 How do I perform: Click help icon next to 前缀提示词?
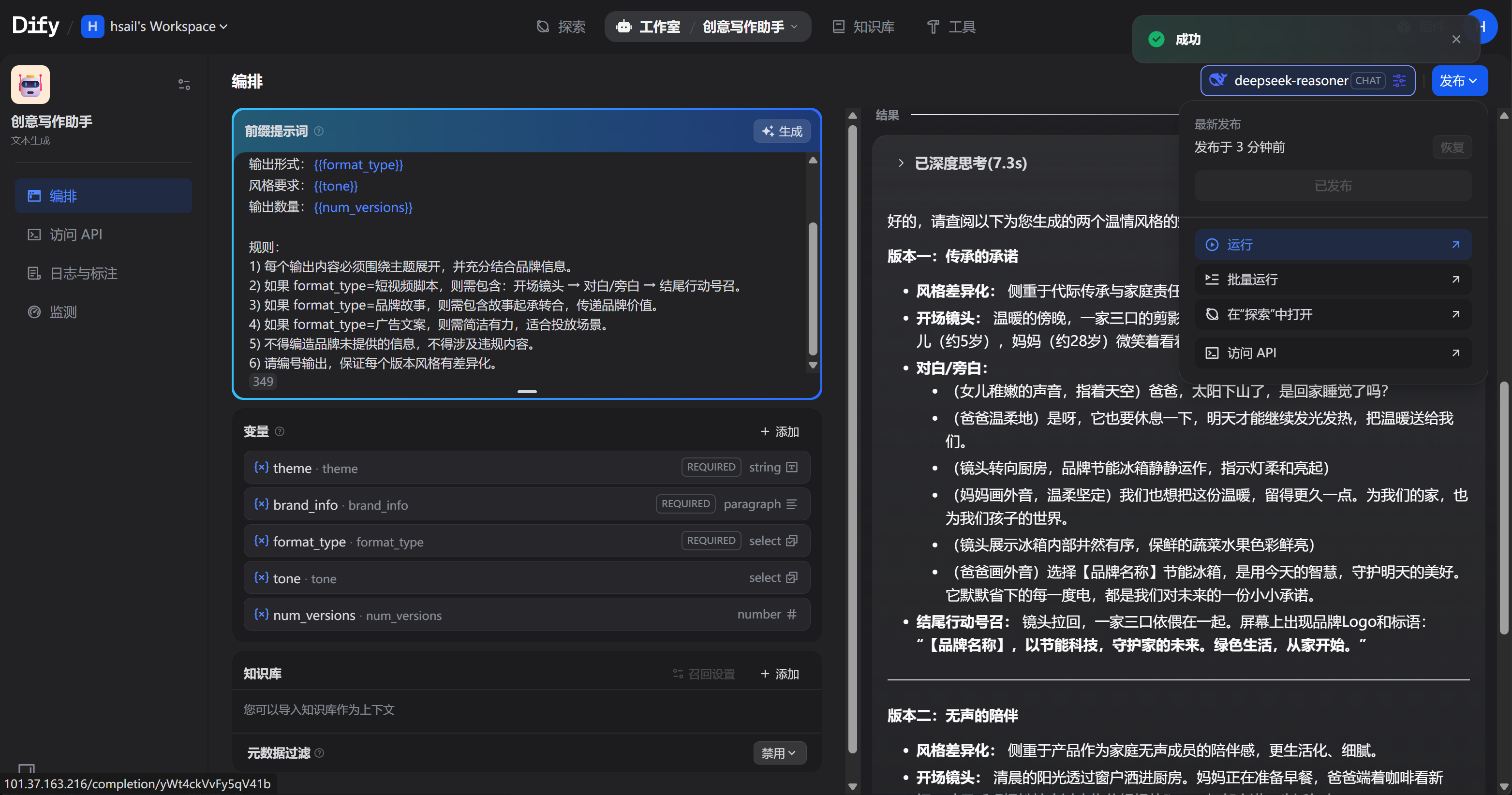[x=319, y=131]
